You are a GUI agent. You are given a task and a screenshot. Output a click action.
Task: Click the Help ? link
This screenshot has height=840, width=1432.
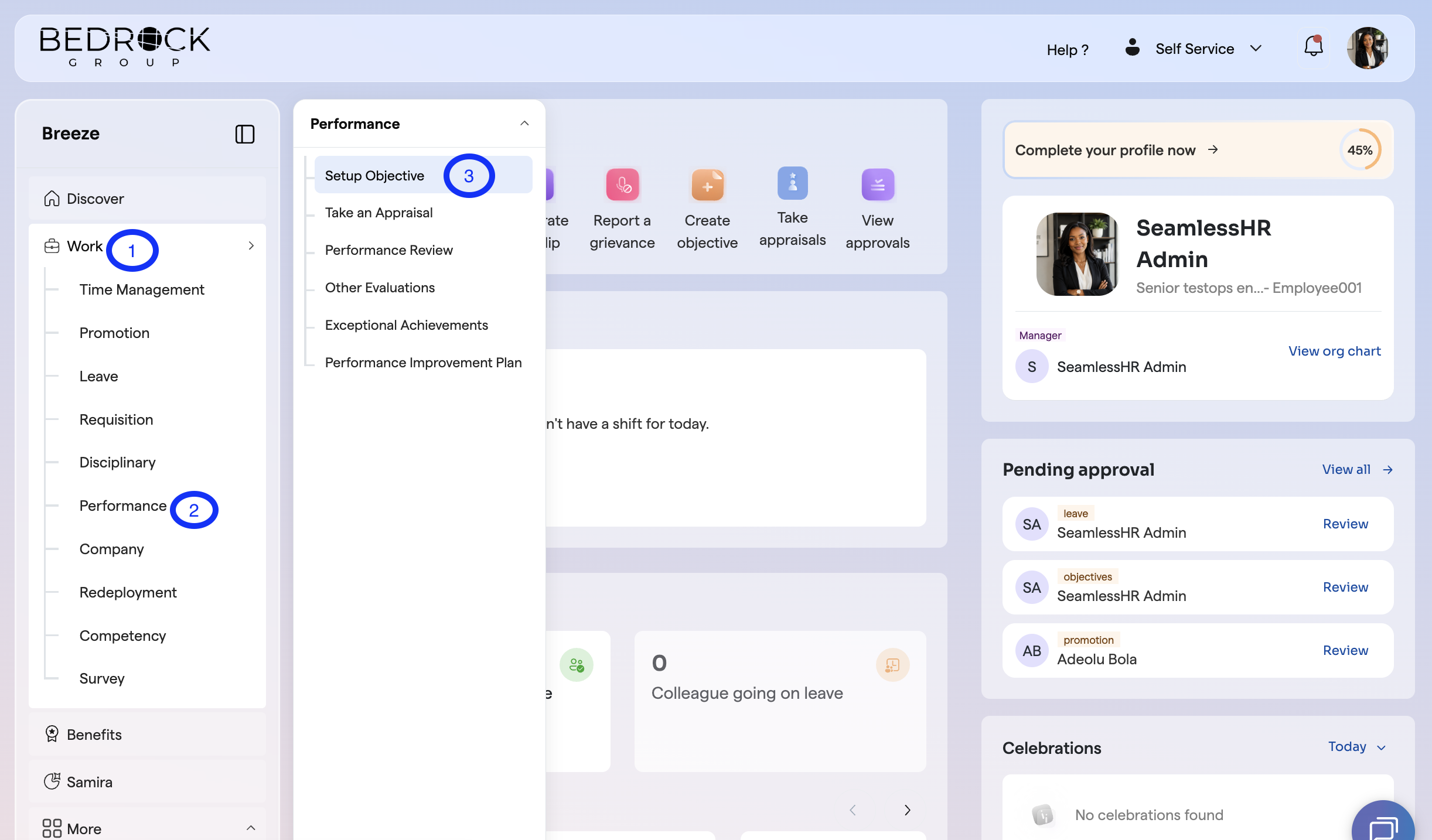1068,50
